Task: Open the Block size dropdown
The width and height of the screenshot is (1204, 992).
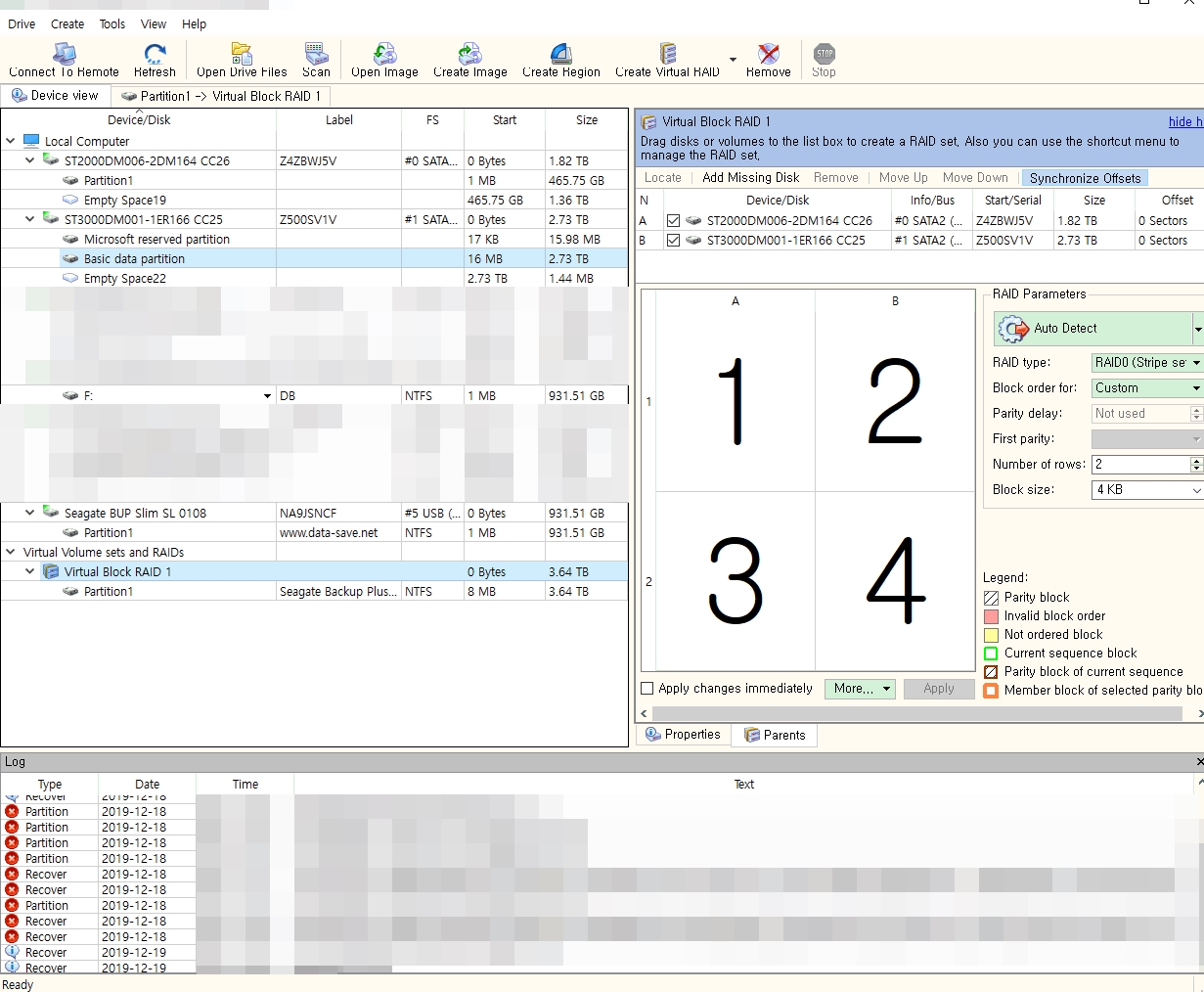Action: point(1146,490)
